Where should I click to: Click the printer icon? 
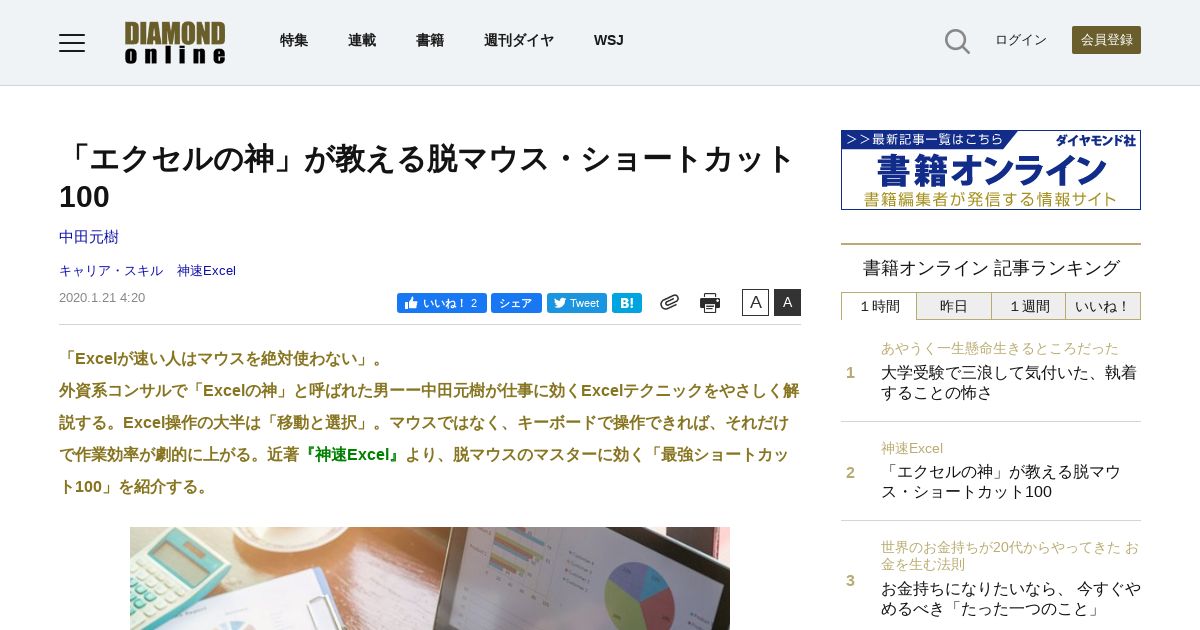coord(710,303)
